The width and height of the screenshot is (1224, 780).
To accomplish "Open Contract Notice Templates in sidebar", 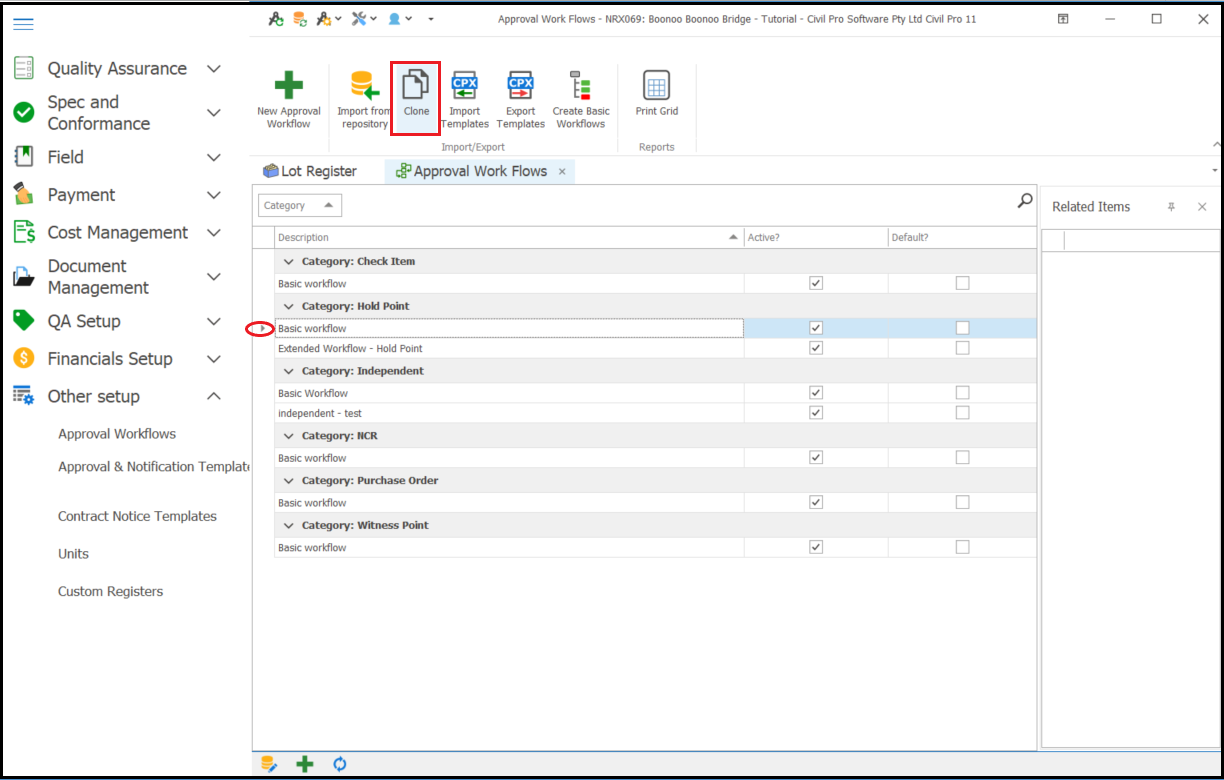I will click(x=137, y=516).
